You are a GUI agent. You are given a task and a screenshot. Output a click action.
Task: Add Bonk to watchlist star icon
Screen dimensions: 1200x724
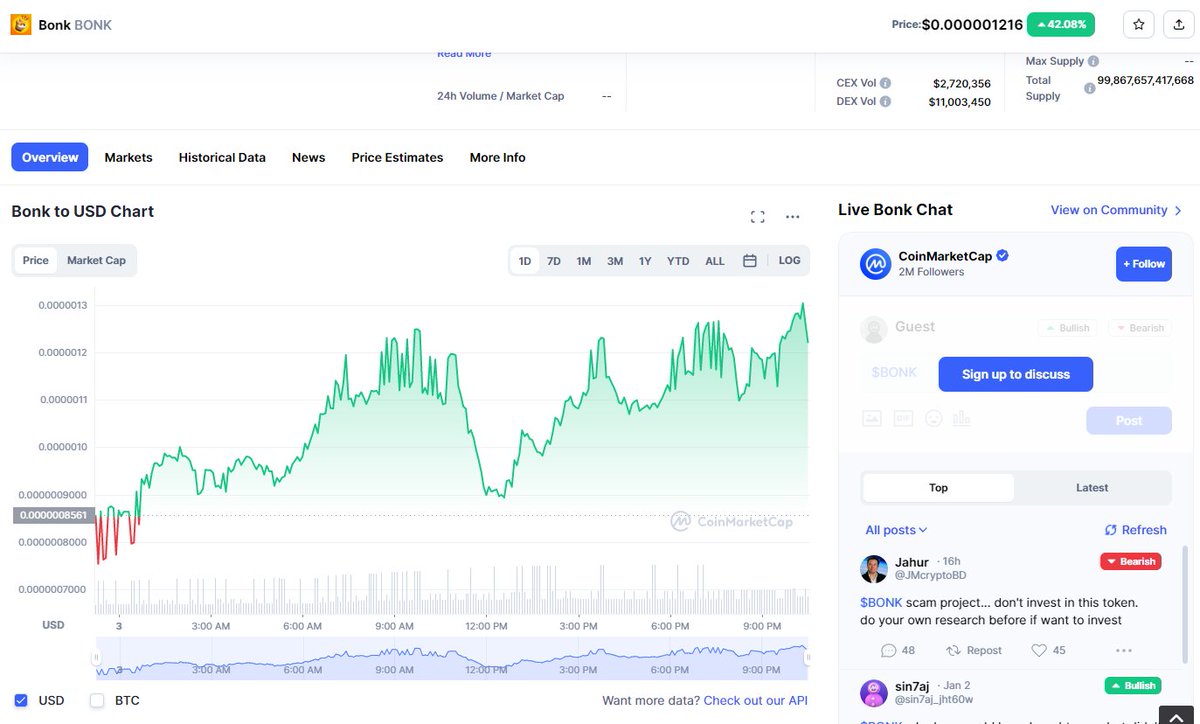(x=1139, y=25)
